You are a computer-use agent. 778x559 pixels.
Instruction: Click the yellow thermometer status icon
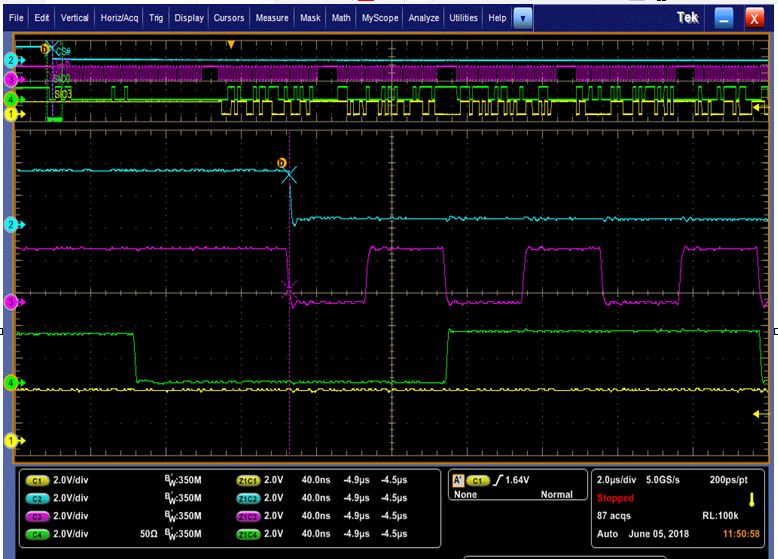tap(751, 500)
